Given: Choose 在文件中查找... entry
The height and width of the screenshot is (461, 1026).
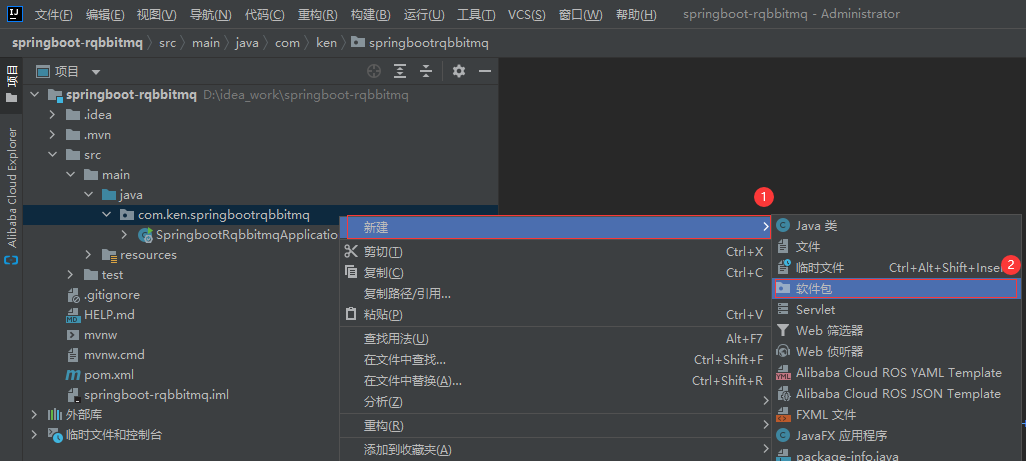Looking at the screenshot, I should [x=556, y=360].
